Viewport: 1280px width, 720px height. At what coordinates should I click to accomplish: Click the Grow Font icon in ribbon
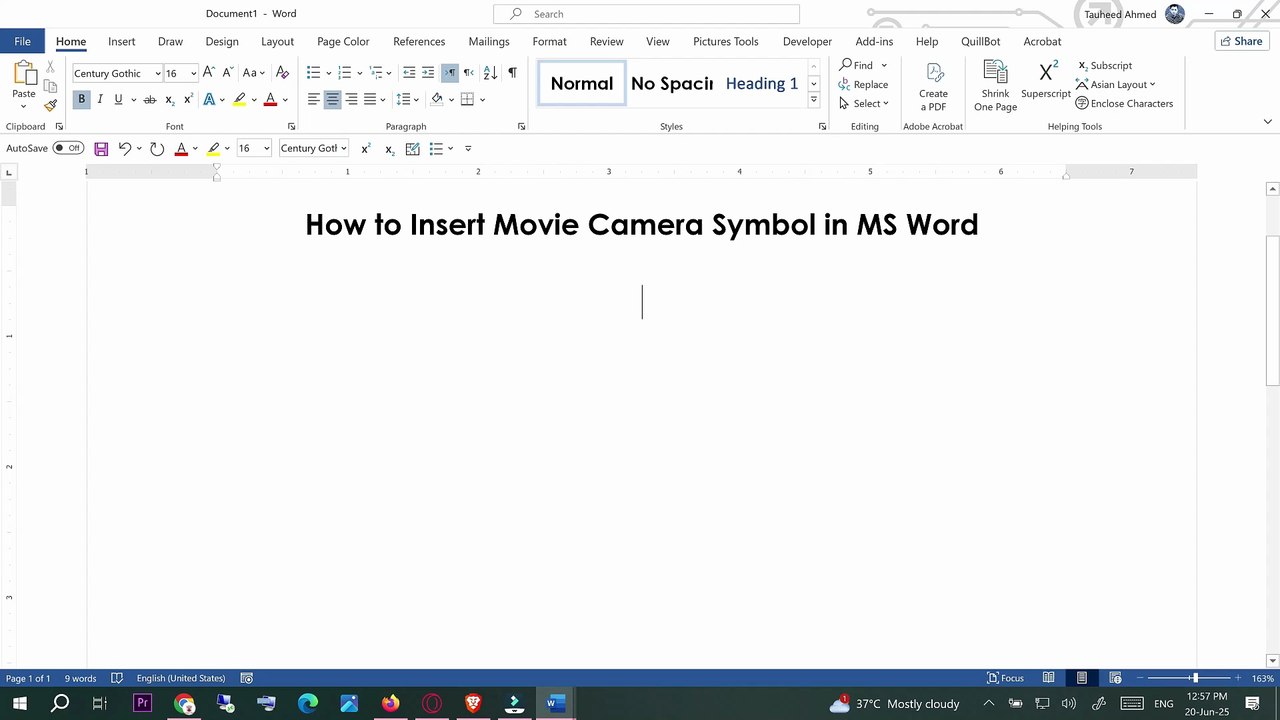208,73
